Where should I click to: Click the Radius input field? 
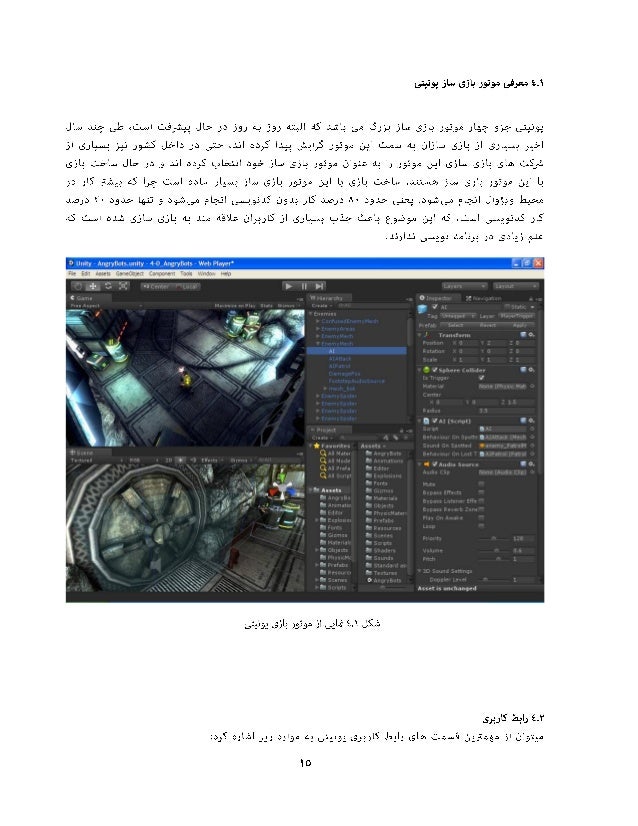tap(506, 410)
